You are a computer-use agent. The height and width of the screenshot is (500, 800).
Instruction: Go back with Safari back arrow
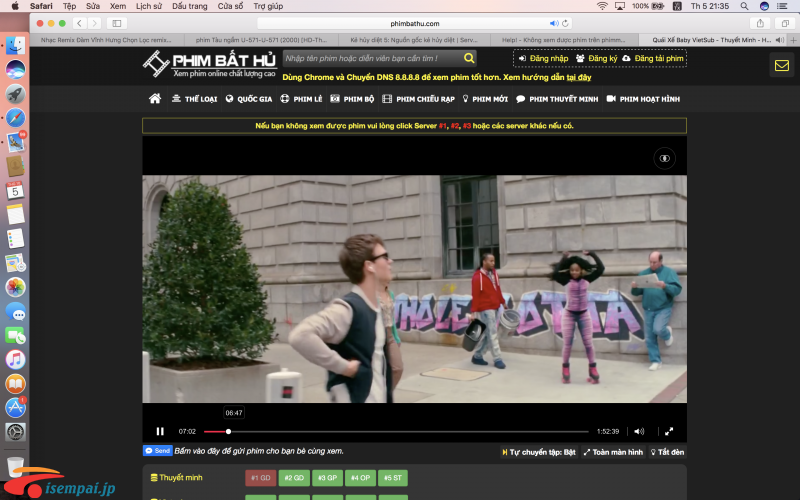tap(79, 23)
